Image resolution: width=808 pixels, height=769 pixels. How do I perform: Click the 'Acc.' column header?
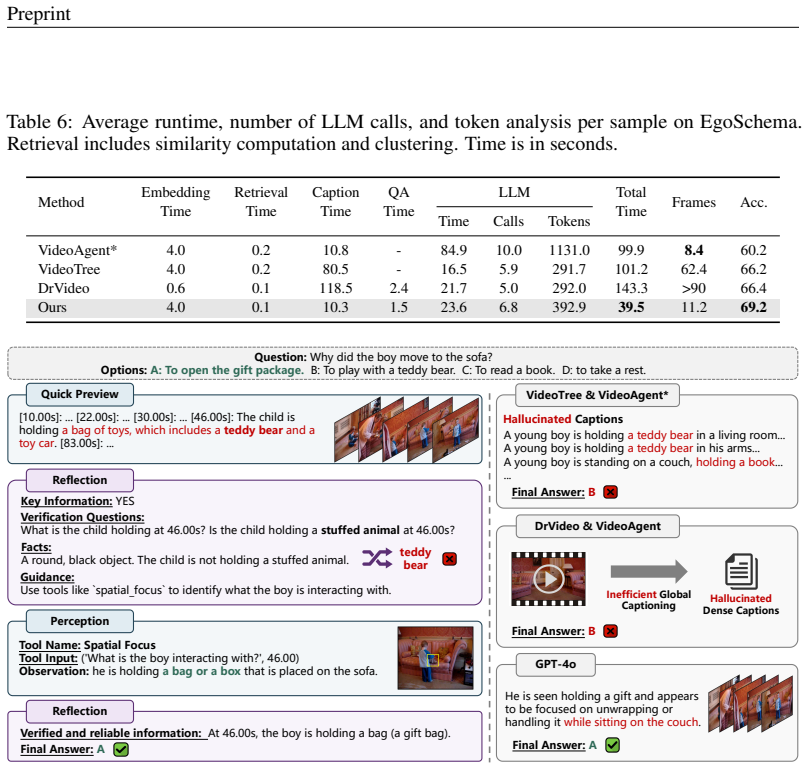click(x=753, y=202)
